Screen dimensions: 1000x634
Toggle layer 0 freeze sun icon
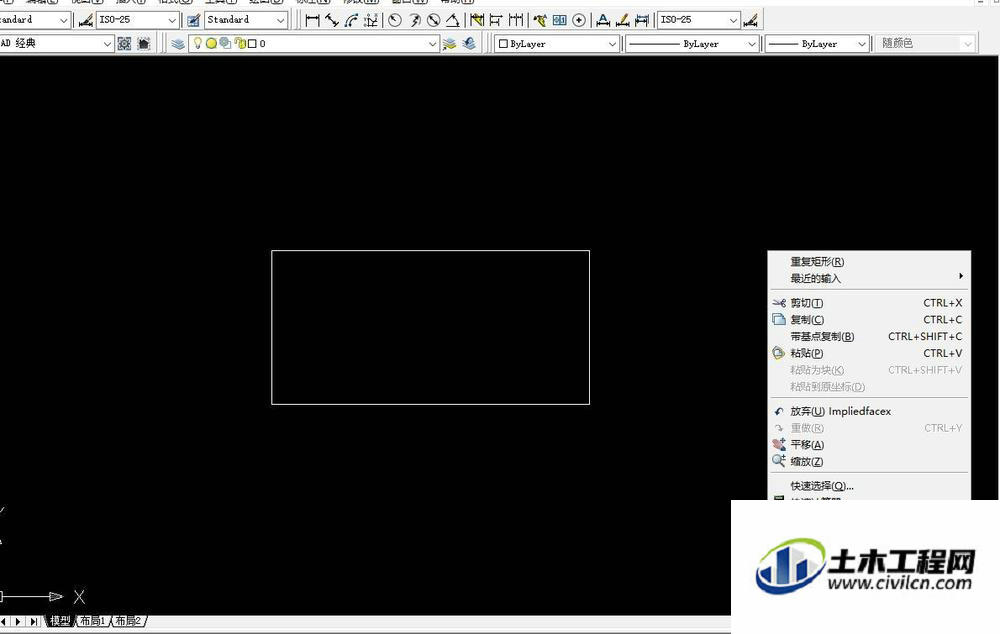pos(211,43)
